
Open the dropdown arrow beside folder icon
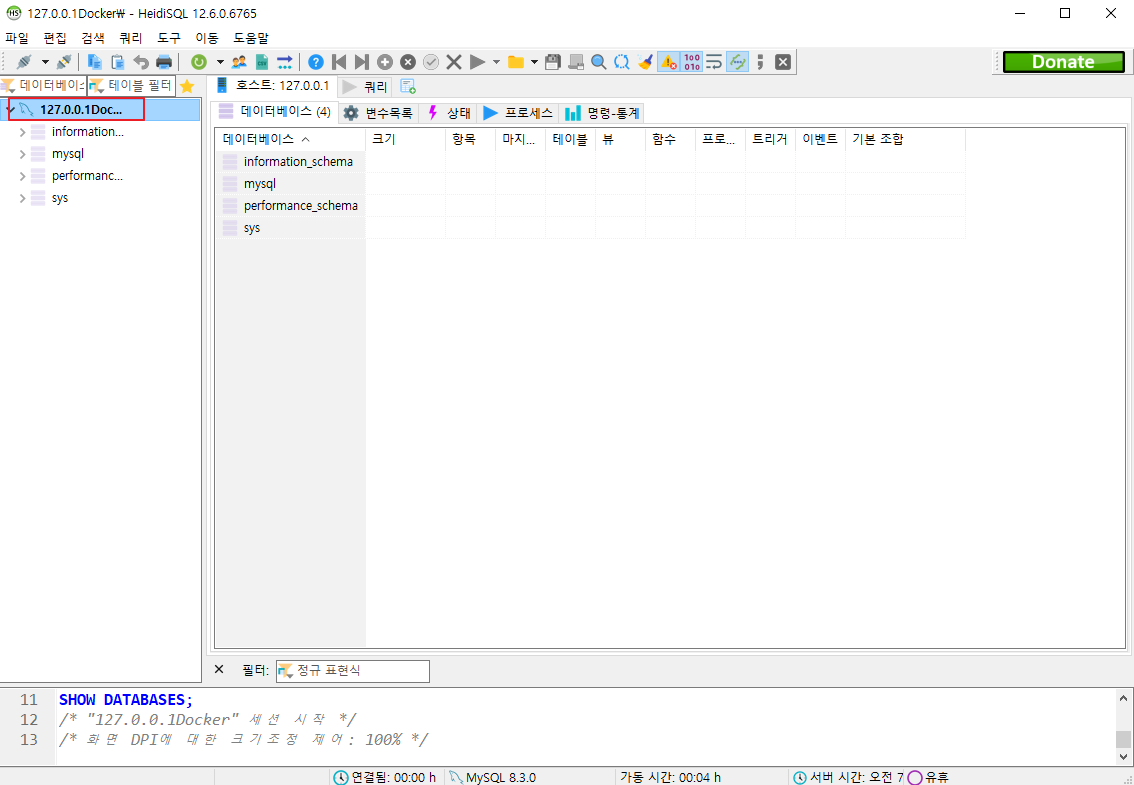(534, 62)
